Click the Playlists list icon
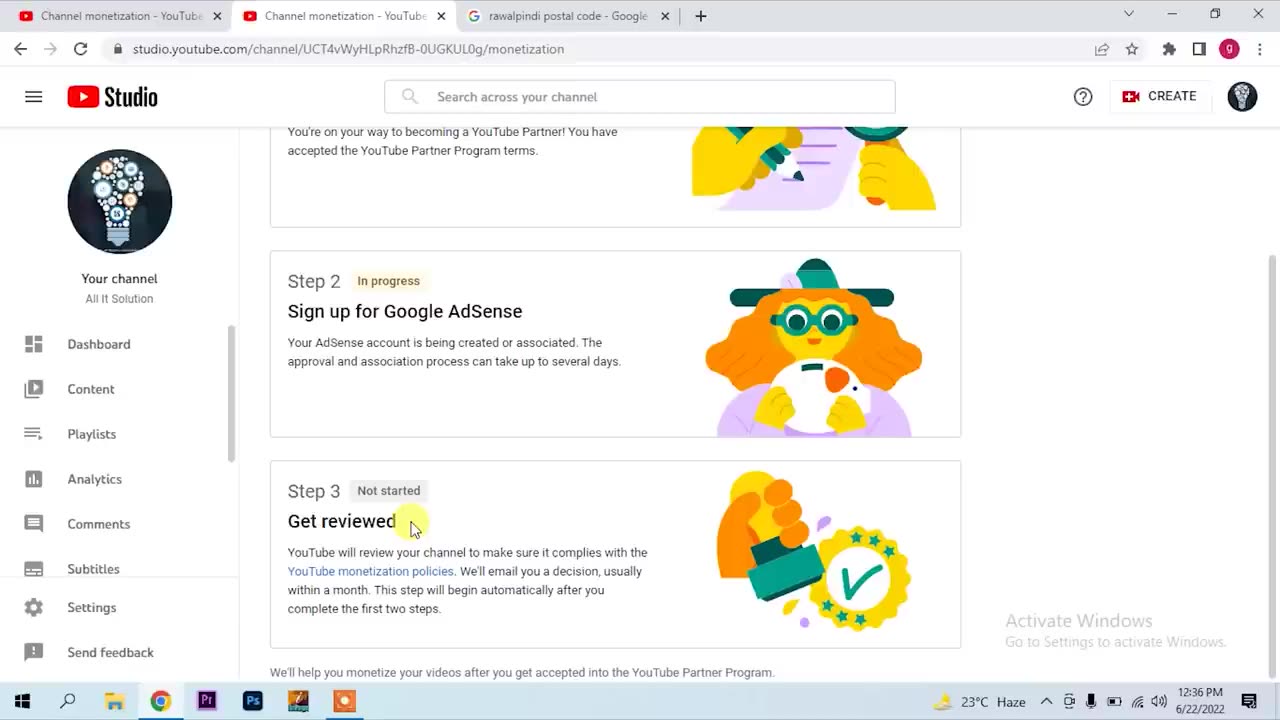The image size is (1280, 720). coord(34,434)
